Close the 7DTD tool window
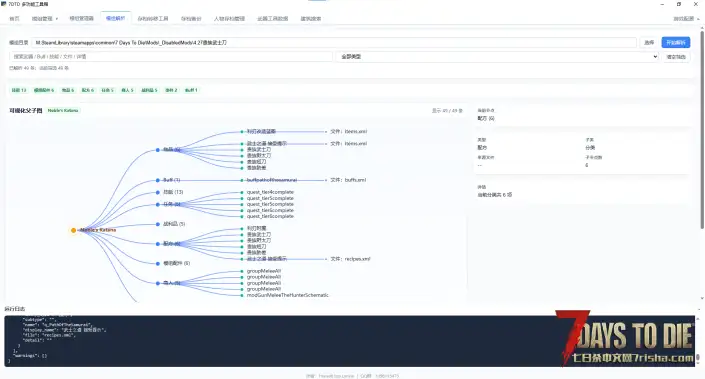Viewport: 705px width, 379px height. point(696,4)
